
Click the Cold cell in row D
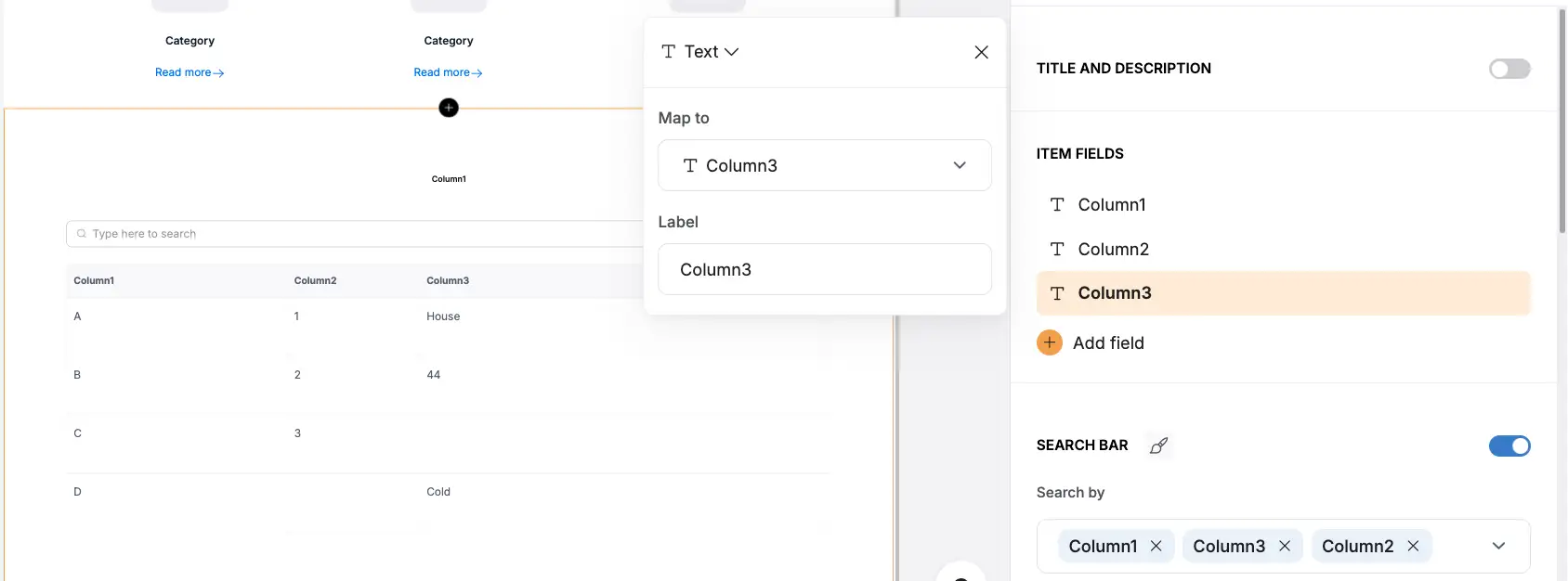tap(438, 492)
